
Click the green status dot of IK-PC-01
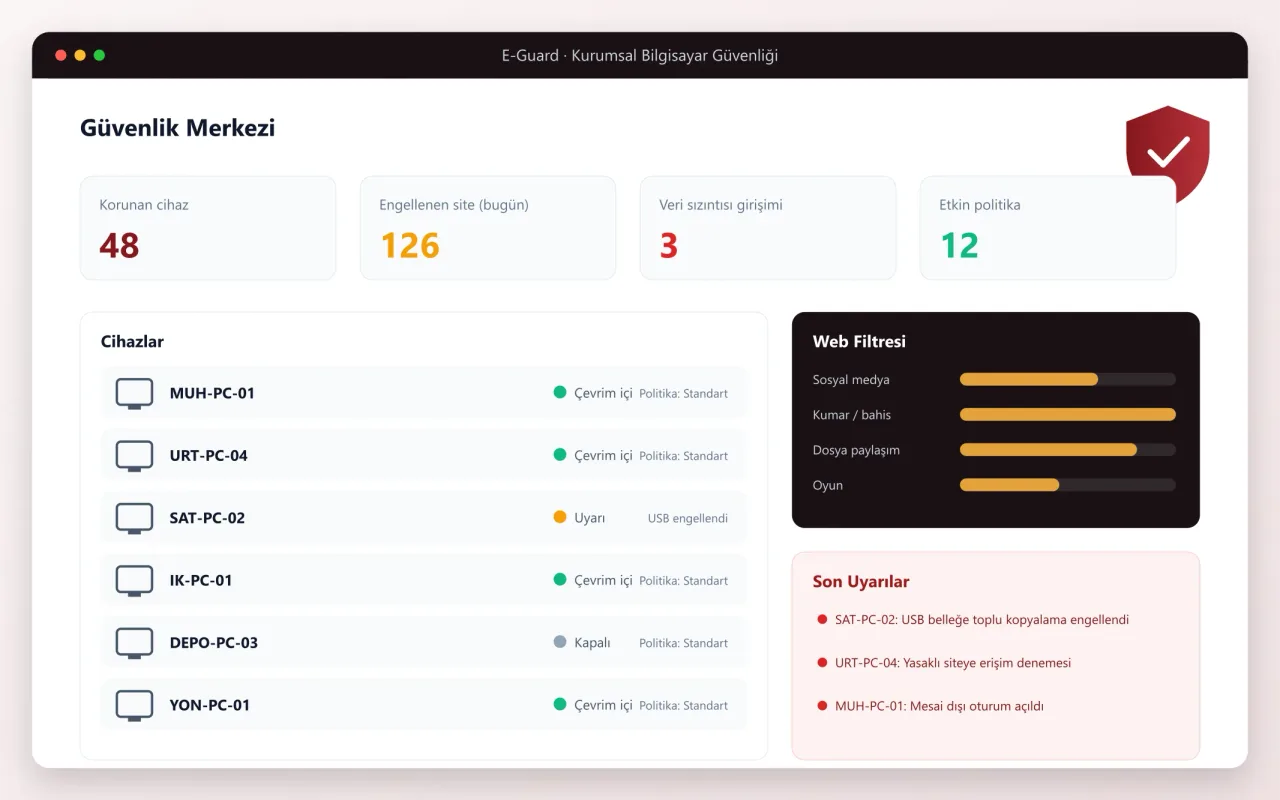(560, 579)
